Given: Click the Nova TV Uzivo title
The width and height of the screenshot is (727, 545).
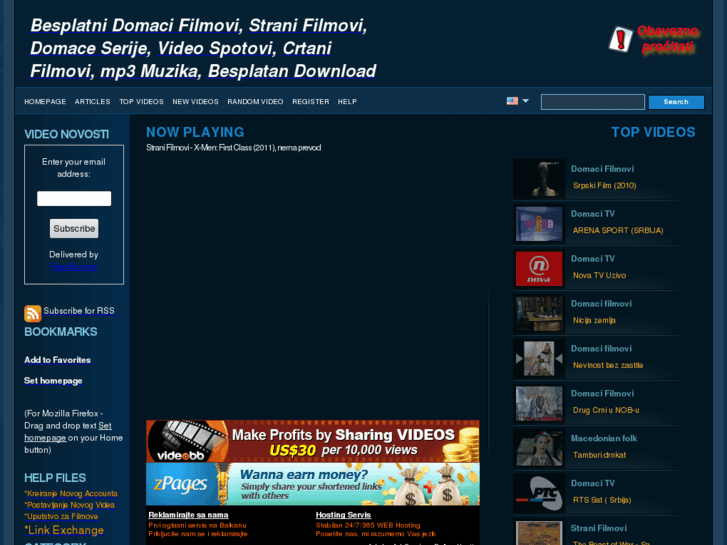Looking at the screenshot, I should pos(599,276).
